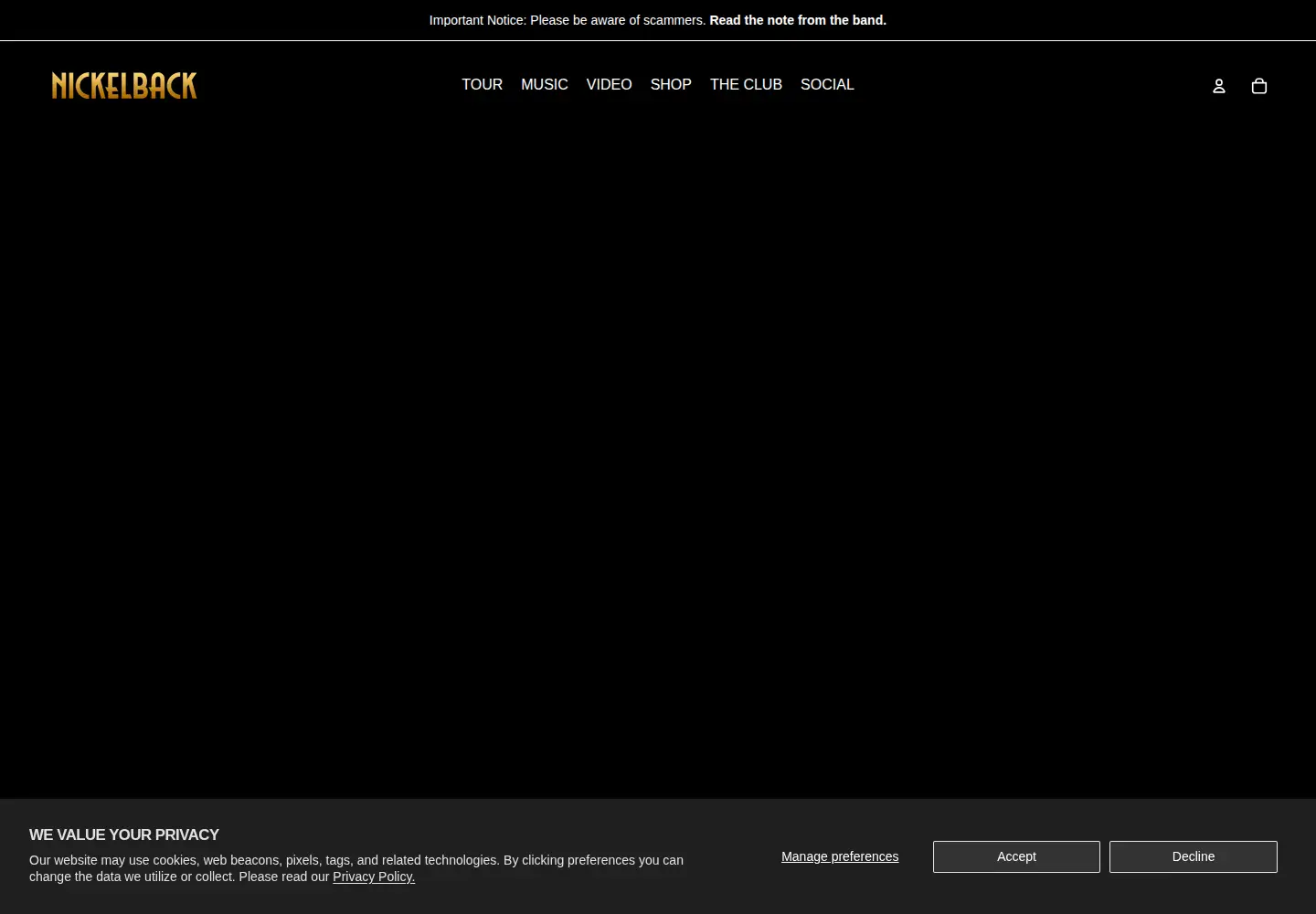This screenshot has height=914, width=1316.
Task: Open the TOUR menu item
Action: click(482, 84)
